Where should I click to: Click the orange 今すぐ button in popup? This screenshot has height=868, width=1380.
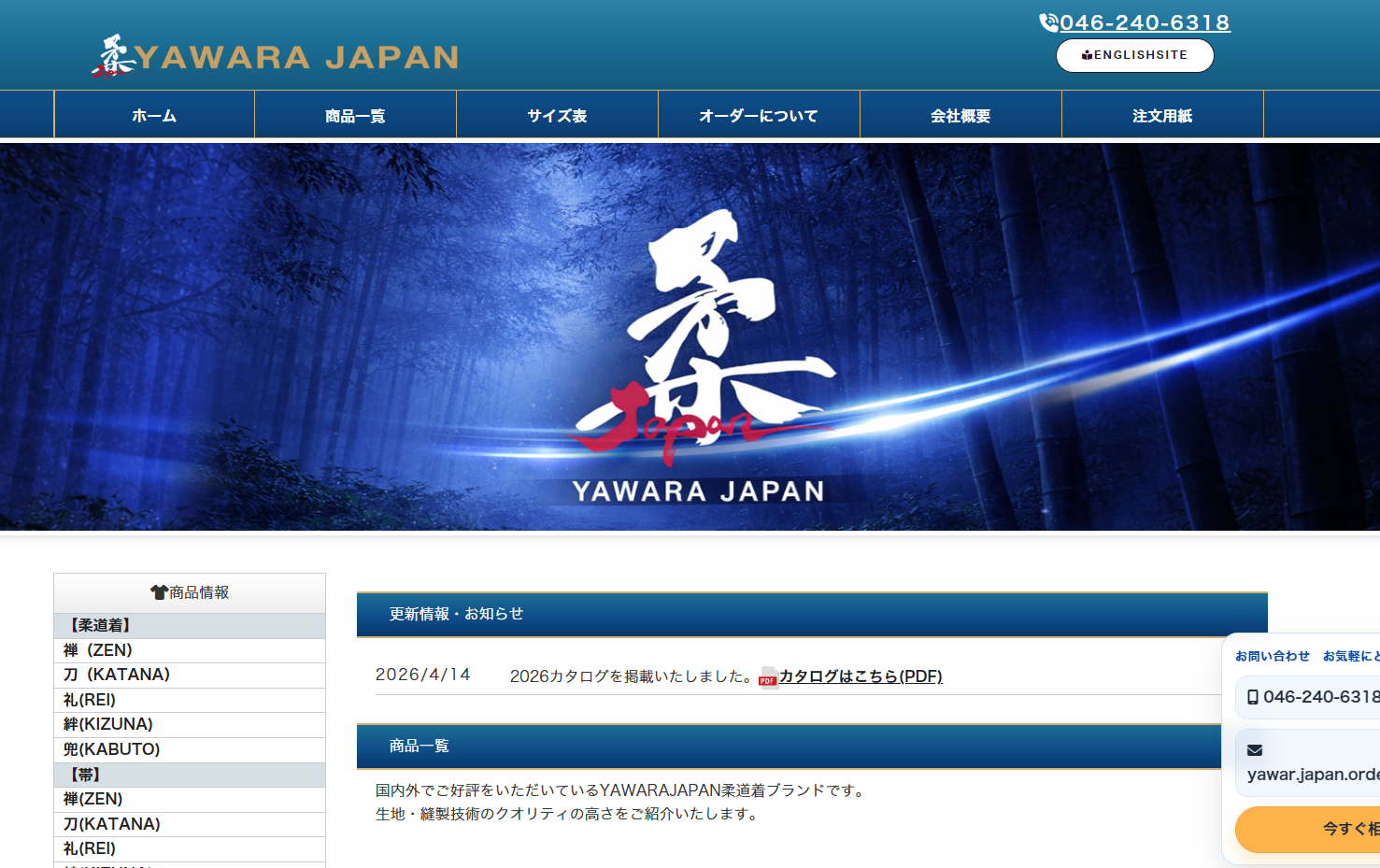(1308, 829)
